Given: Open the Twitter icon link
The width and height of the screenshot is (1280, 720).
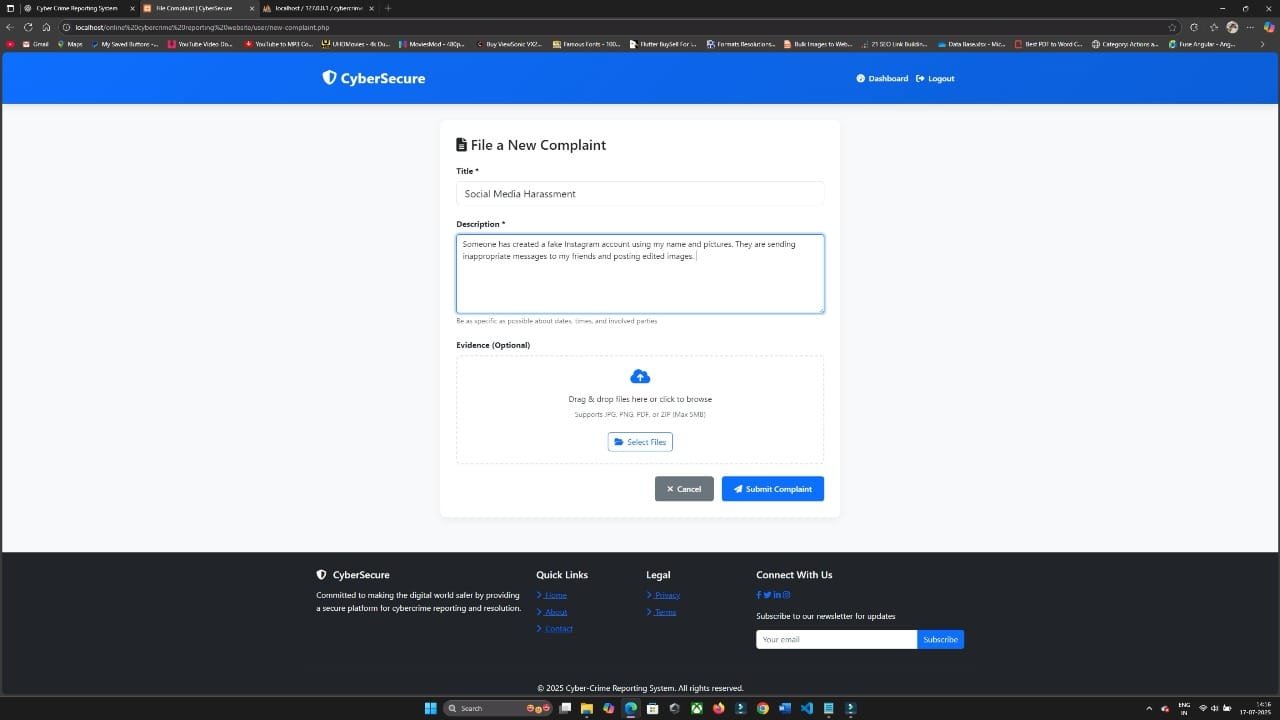Looking at the screenshot, I should [767, 595].
